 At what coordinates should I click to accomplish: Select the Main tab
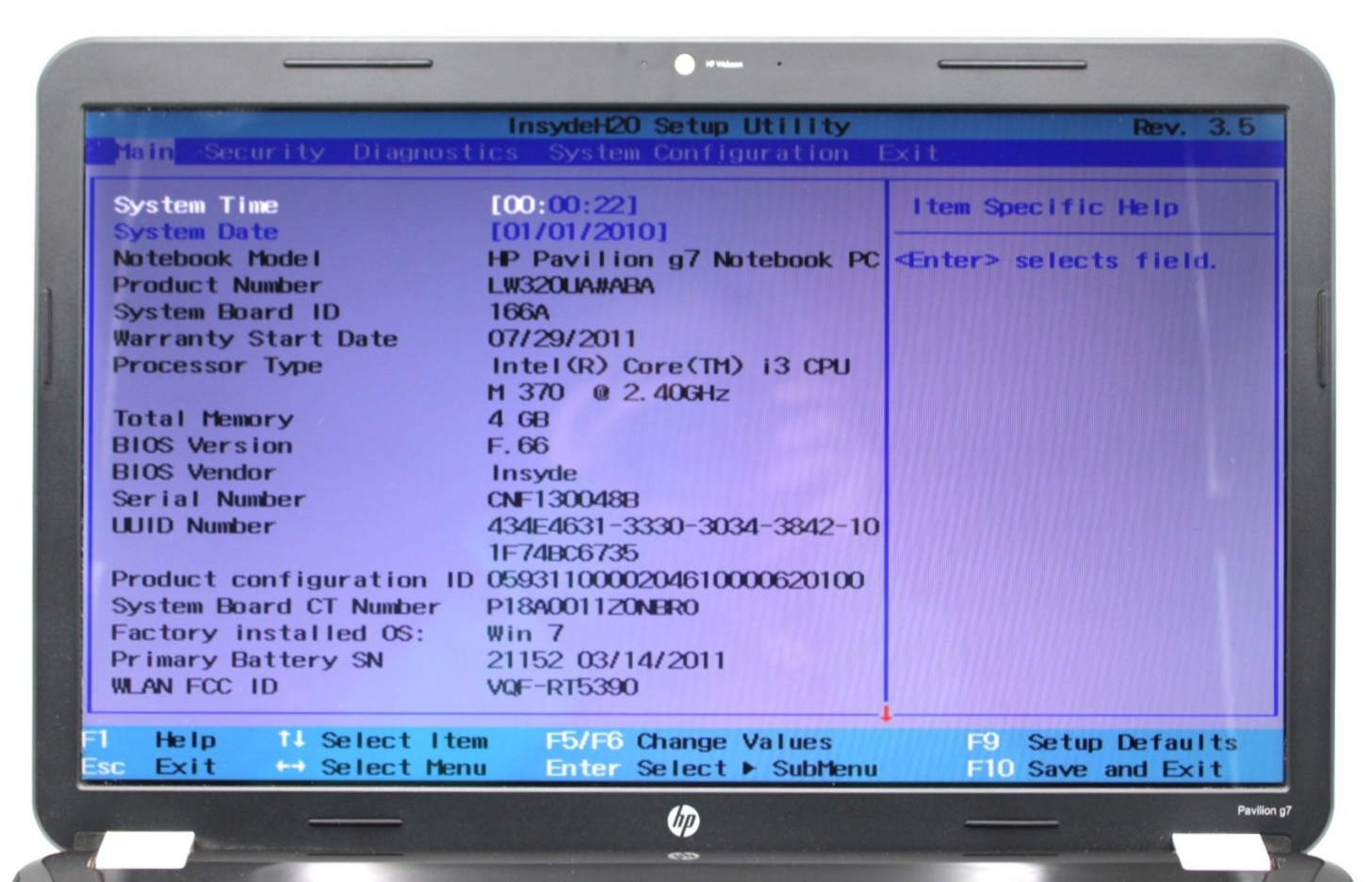(x=144, y=151)
